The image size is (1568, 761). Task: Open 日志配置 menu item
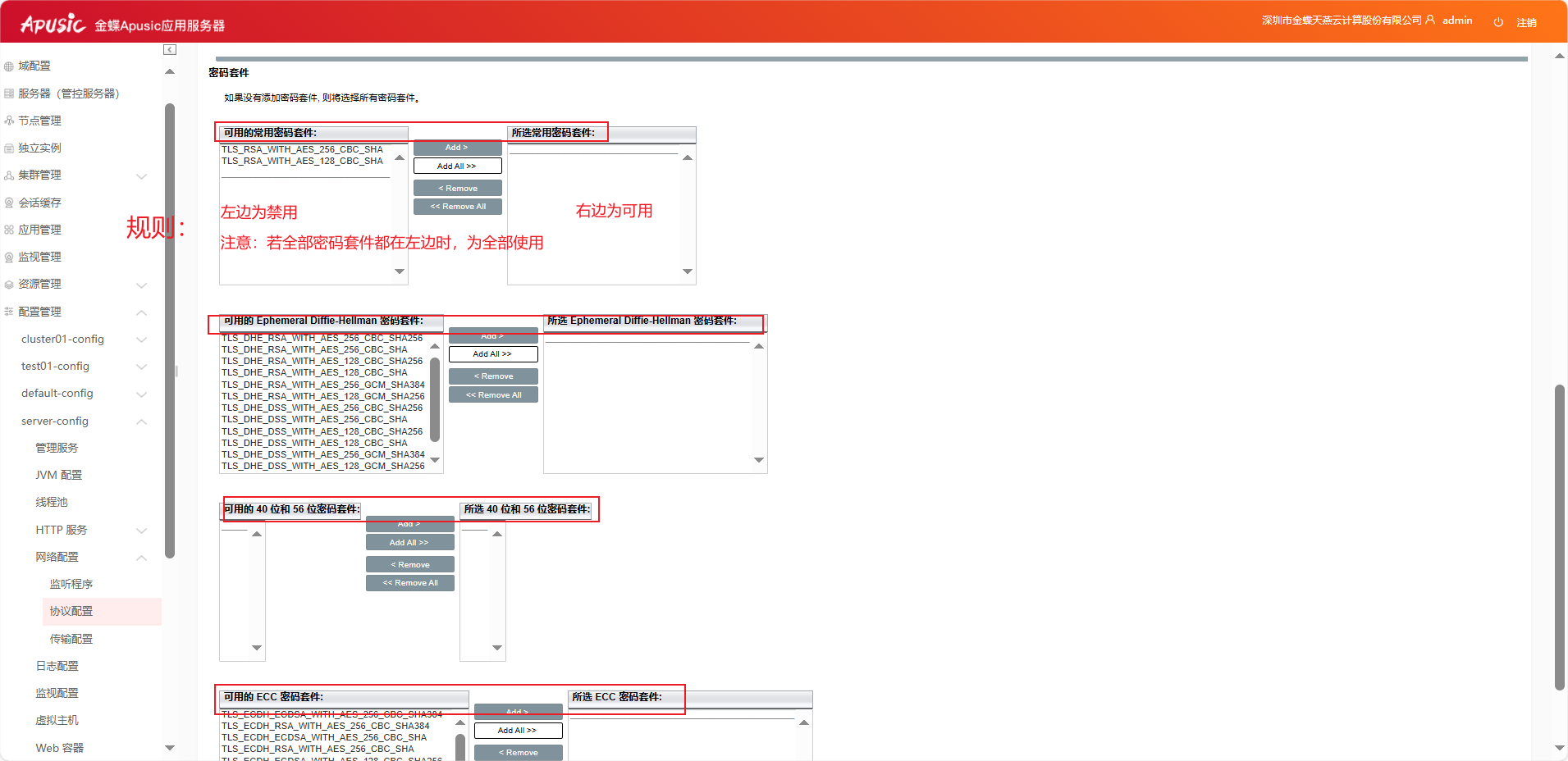(57, 666)
